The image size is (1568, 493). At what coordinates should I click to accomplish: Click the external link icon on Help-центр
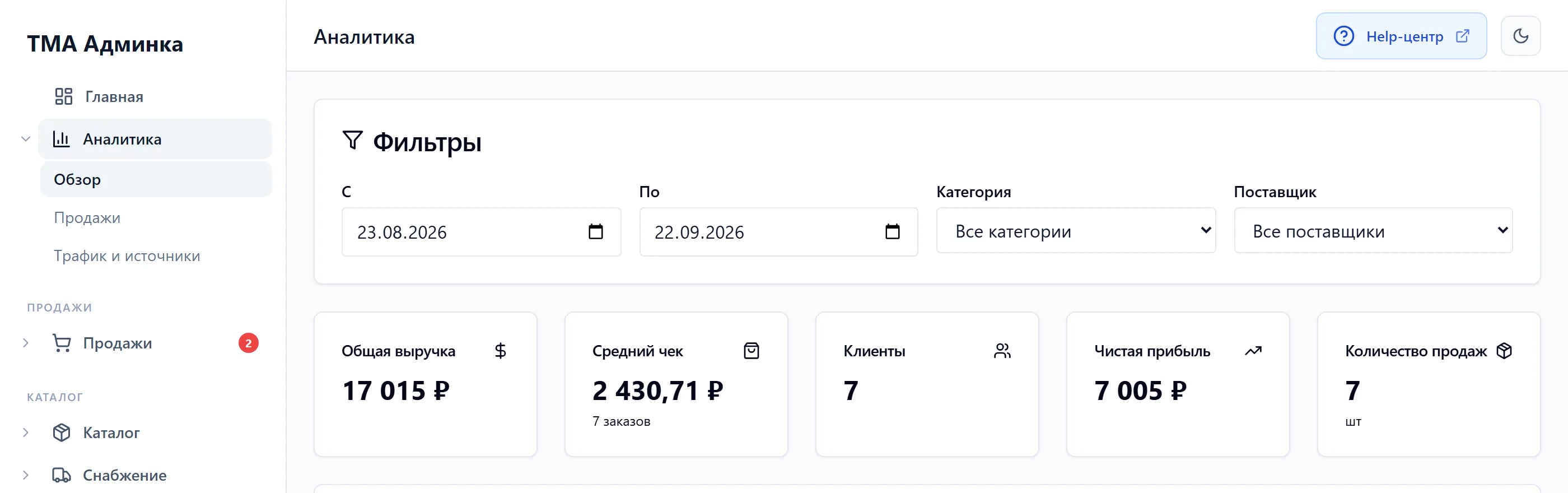click(1462, 36)
